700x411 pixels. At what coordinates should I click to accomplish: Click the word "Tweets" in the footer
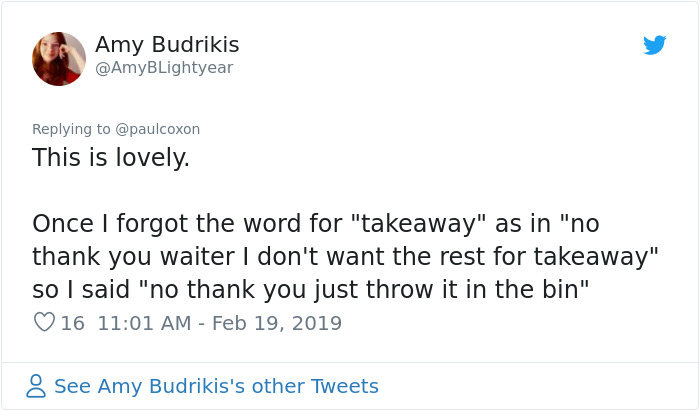(344, 386)
